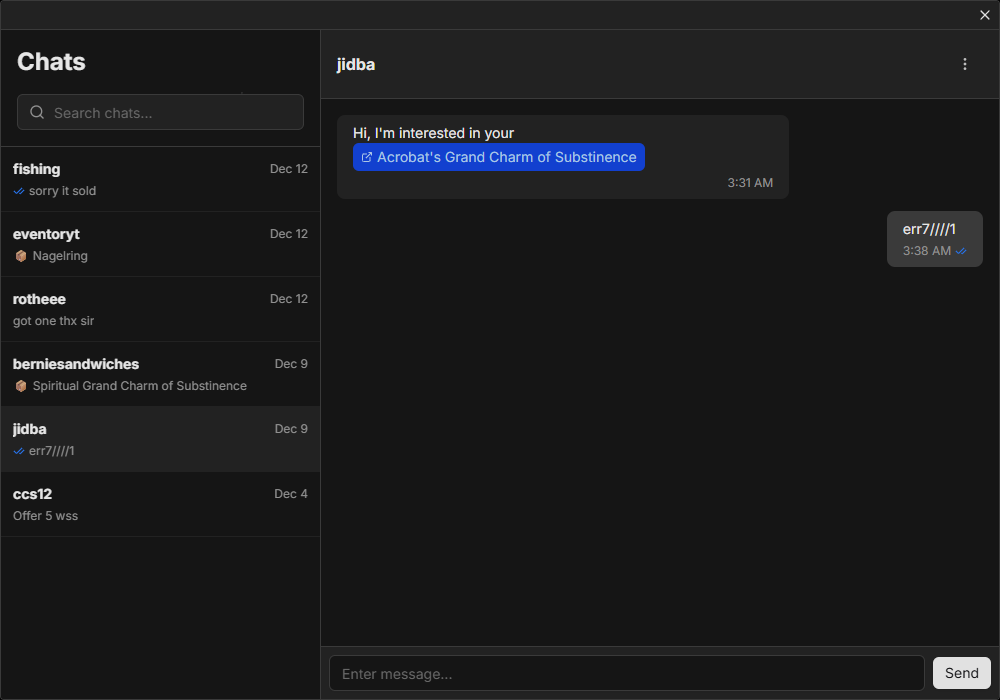Click the jidba header name

point(356,65)
